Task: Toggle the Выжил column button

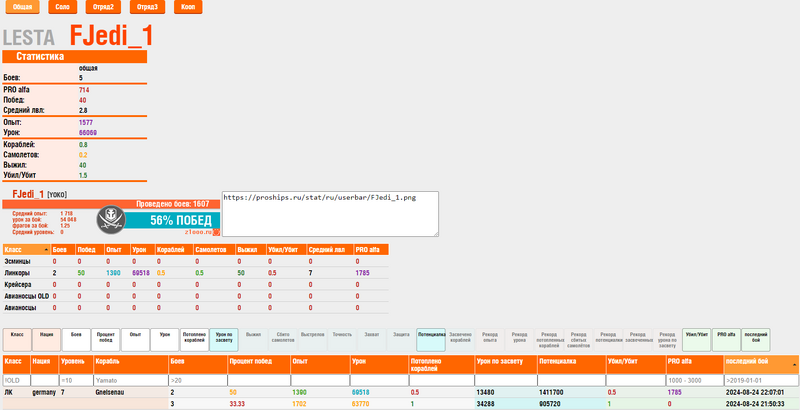Action: click(x=254, y=339)
